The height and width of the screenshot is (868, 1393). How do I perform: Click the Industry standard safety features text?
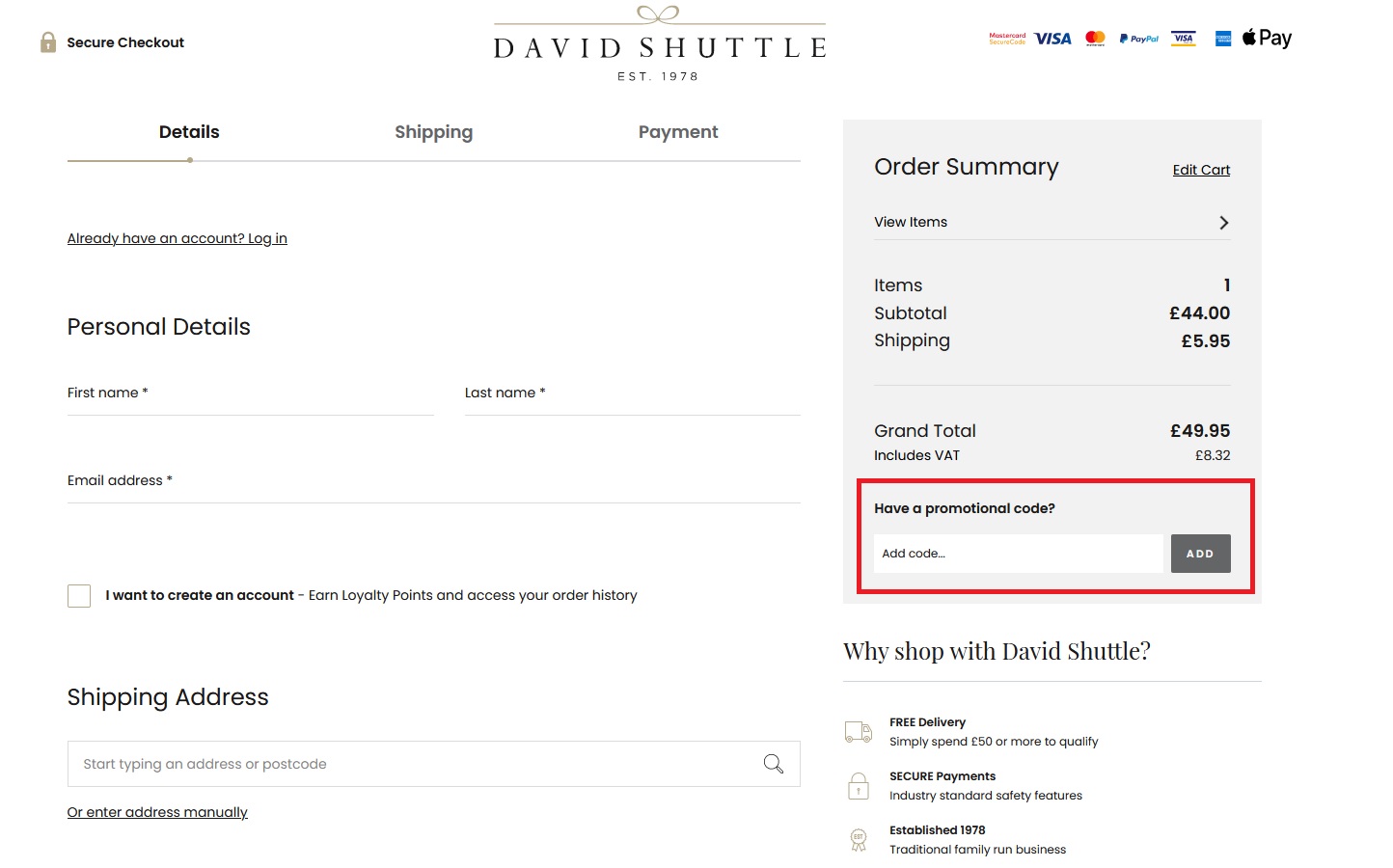pyautogui.click(x=986, y=796)
